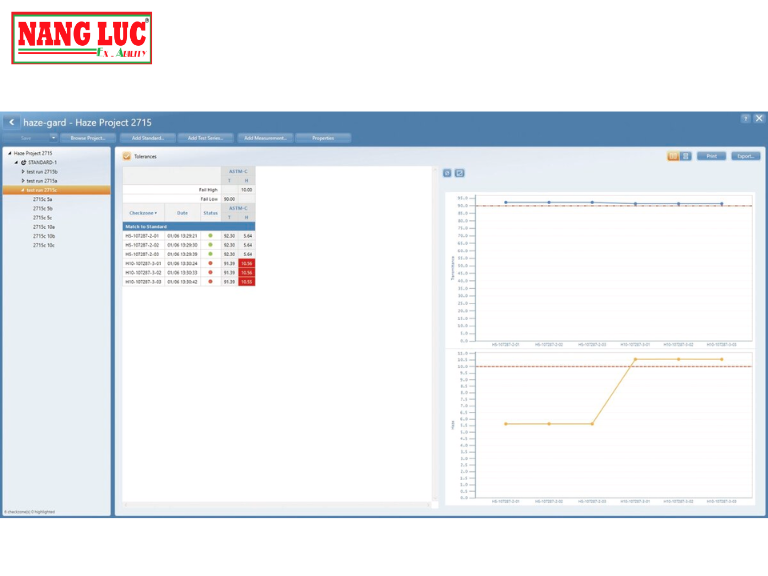Click the second small chart tool icon above graphs
The width and height of the screenshot is (768, 576).
coord(459,173)
